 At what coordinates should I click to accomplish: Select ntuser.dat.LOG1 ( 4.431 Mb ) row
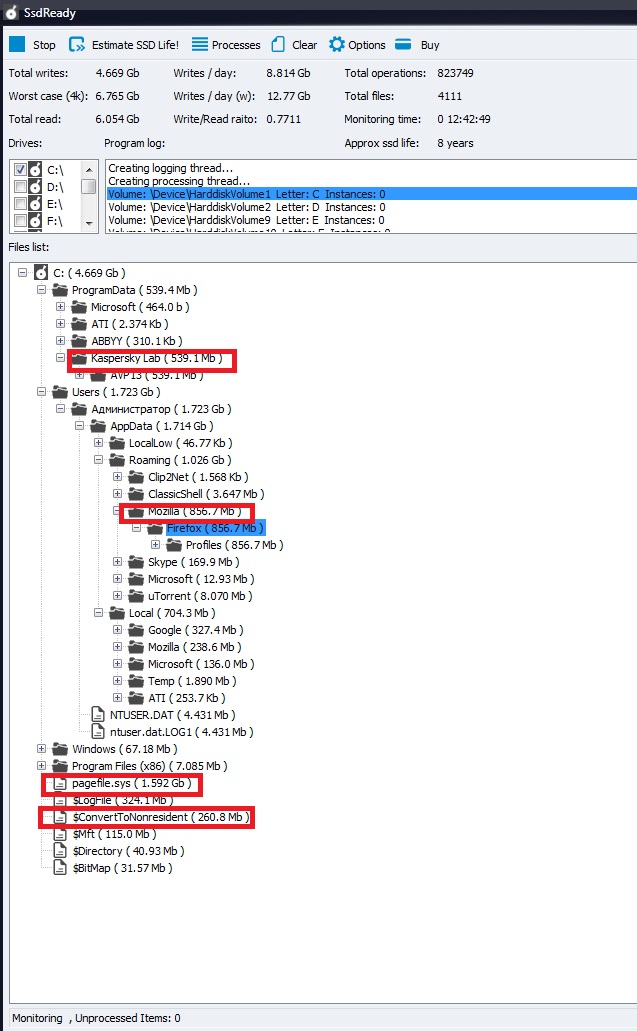click(x=181, y=732)
